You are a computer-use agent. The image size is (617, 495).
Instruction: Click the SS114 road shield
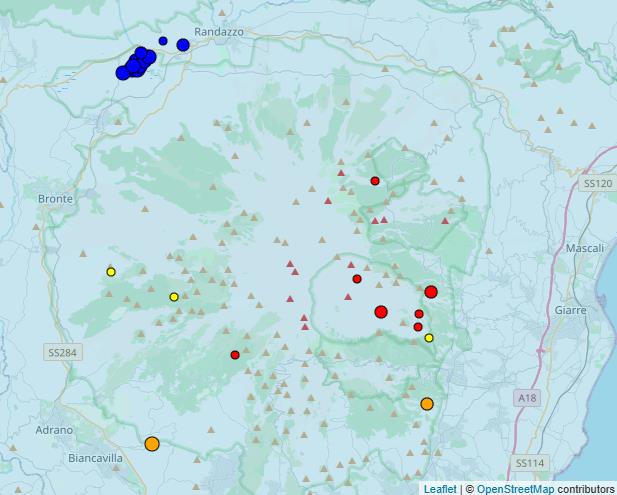pyautogui.click(x=530, y=463)
